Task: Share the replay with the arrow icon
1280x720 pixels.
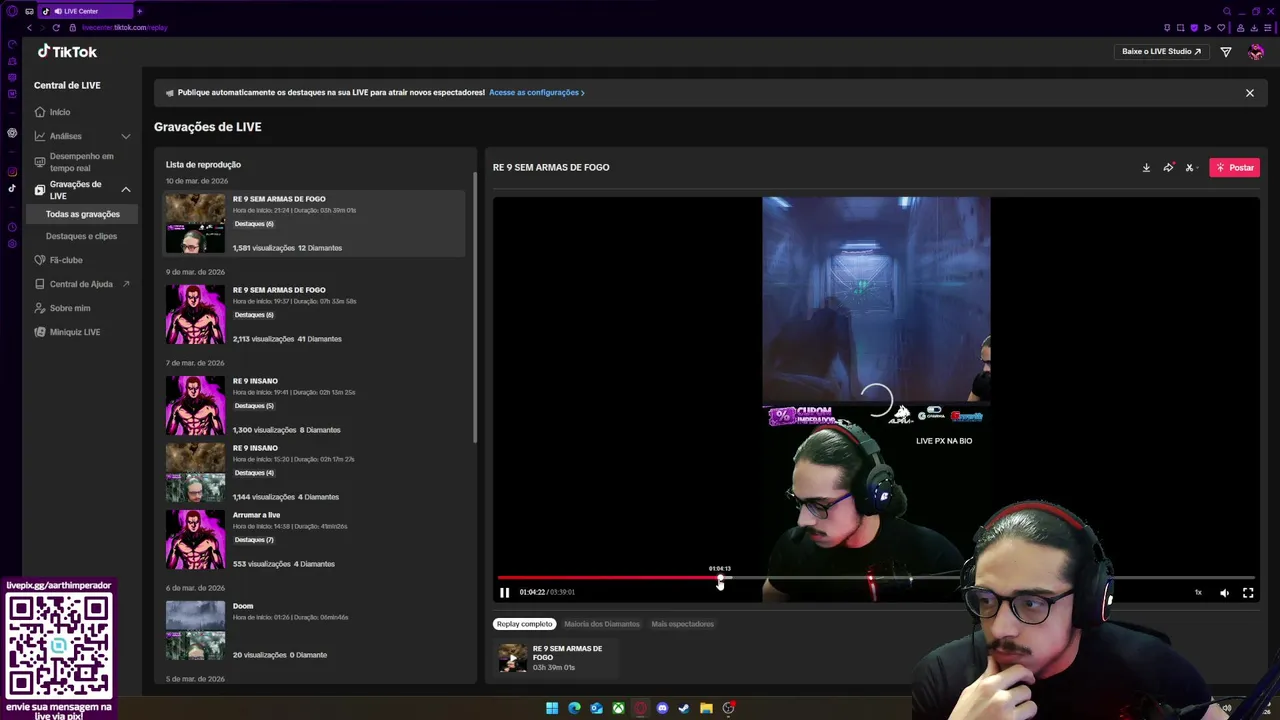Action: (x=1168, y=167)
